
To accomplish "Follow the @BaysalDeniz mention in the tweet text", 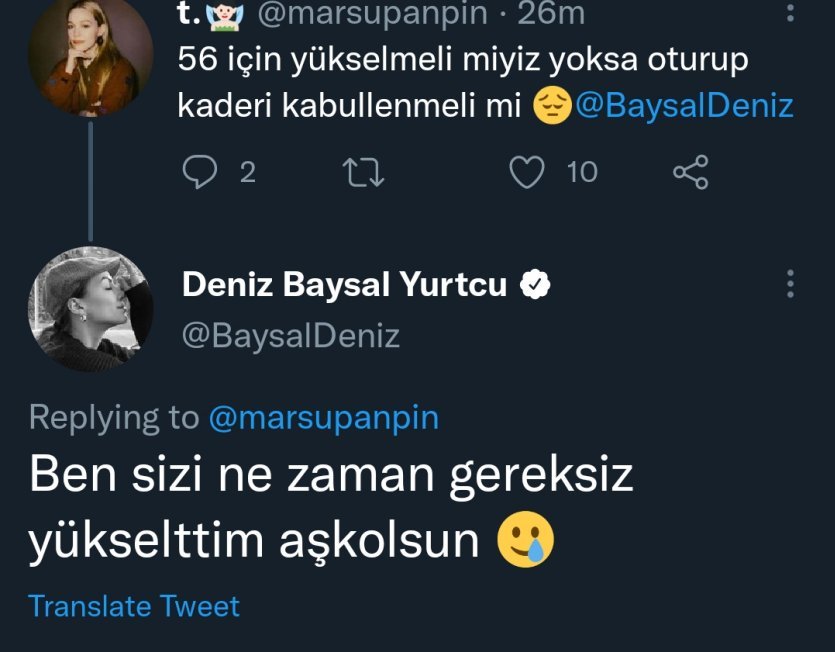I will [x=685, y=107].
